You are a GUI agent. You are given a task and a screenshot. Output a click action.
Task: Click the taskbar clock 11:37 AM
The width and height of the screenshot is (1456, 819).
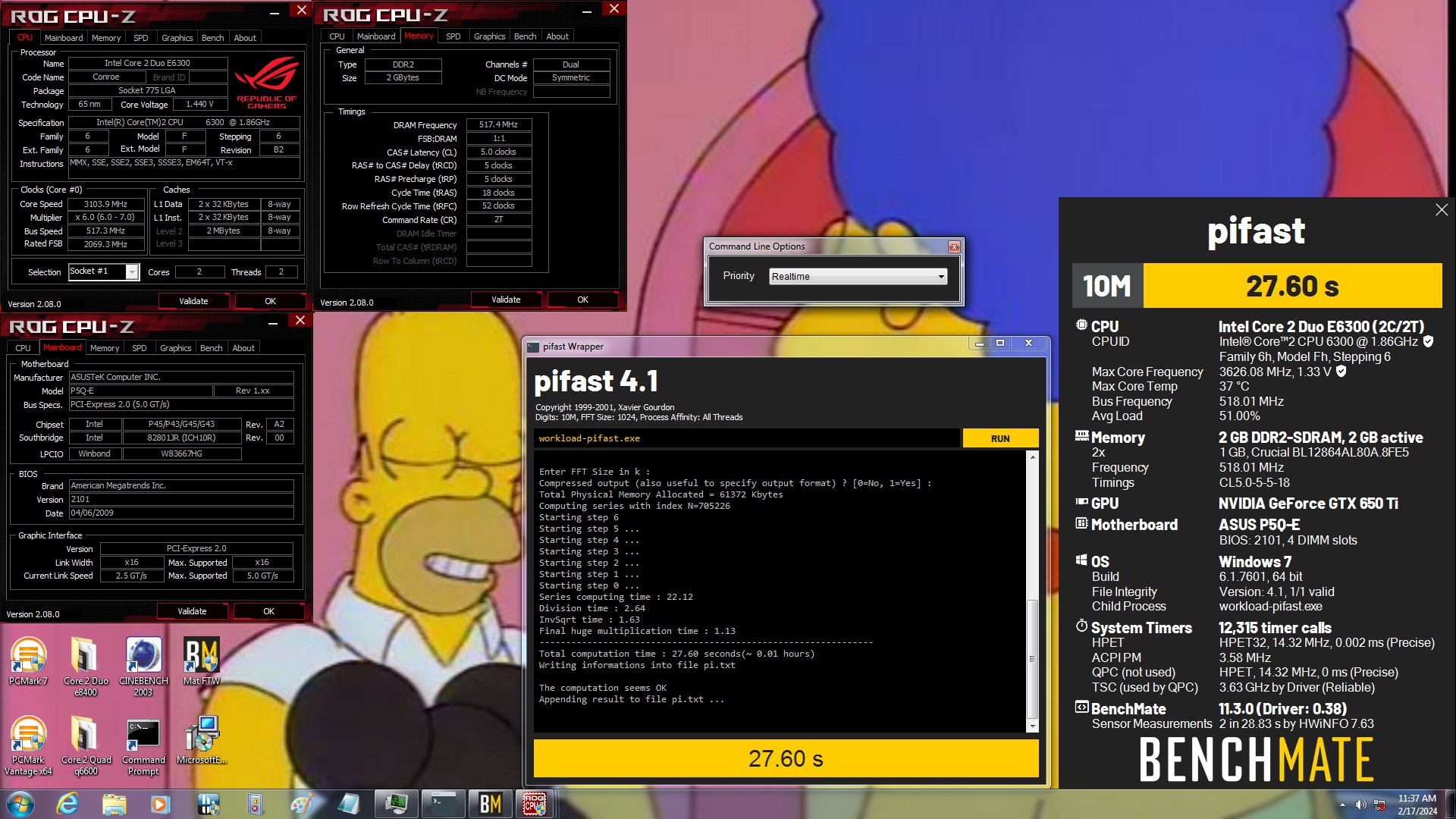tap(1417, 799)
